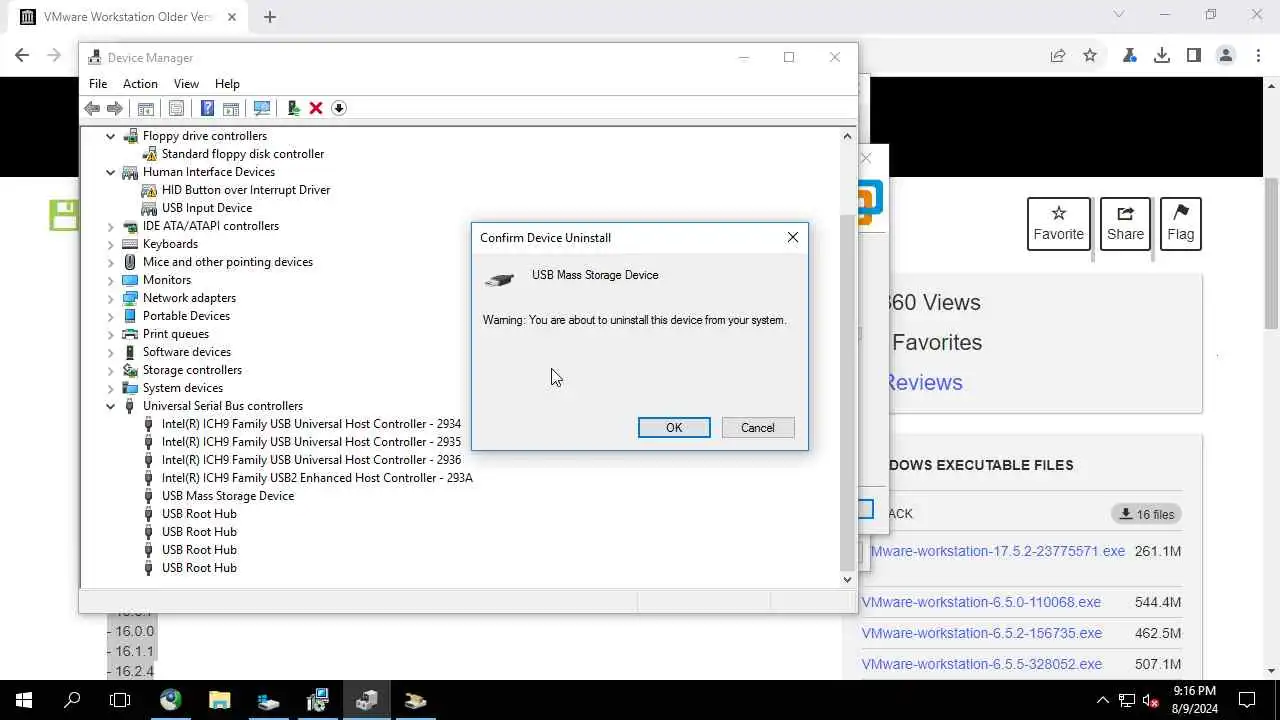The image size is (1280, 720).
Task: Confirm uninstall with OK button
Action: coord(674,428)
